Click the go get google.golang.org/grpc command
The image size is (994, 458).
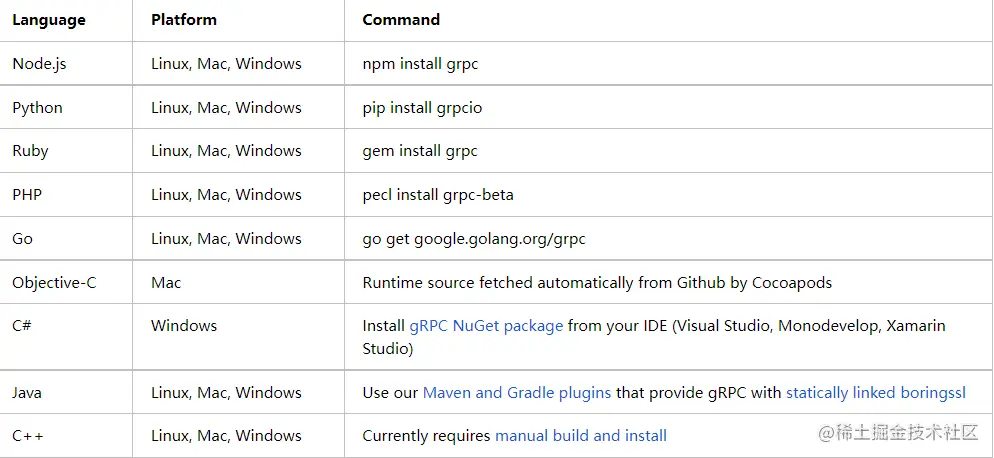tap(474, 239)
